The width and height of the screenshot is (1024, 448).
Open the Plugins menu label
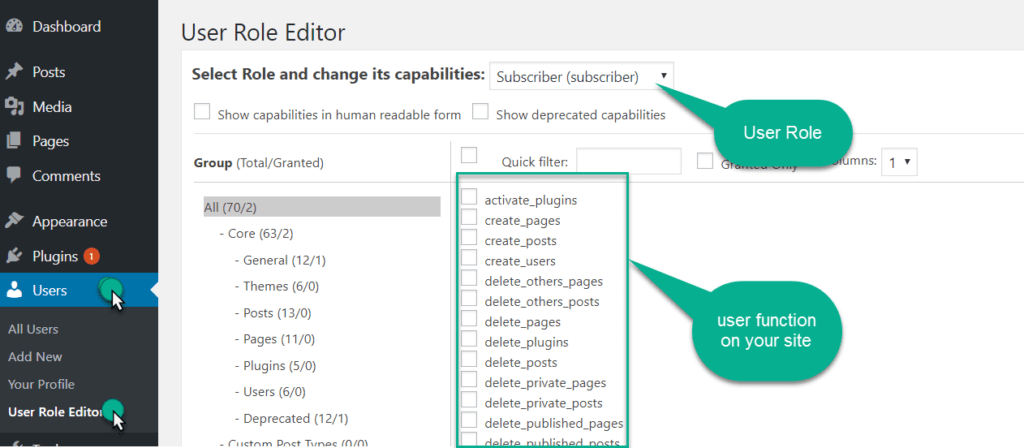click(55, 256)
